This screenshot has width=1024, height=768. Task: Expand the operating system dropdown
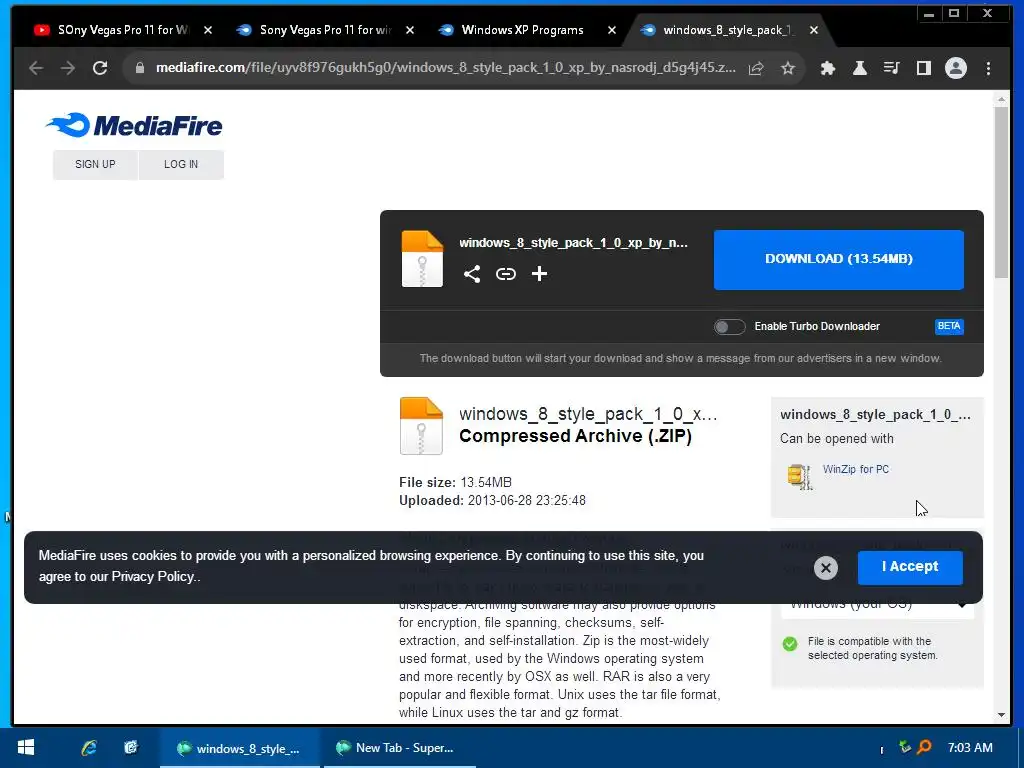click(877, 605)
